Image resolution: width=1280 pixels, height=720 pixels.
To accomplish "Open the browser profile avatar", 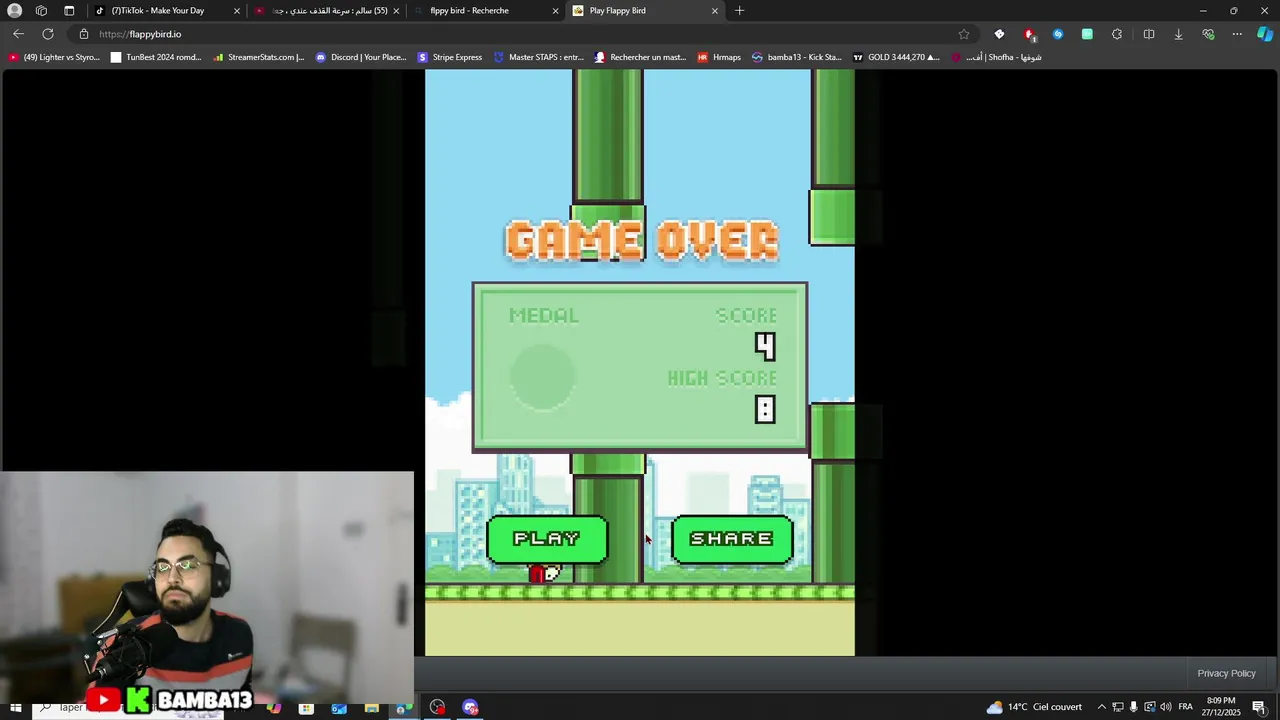I will pos(15,11).
